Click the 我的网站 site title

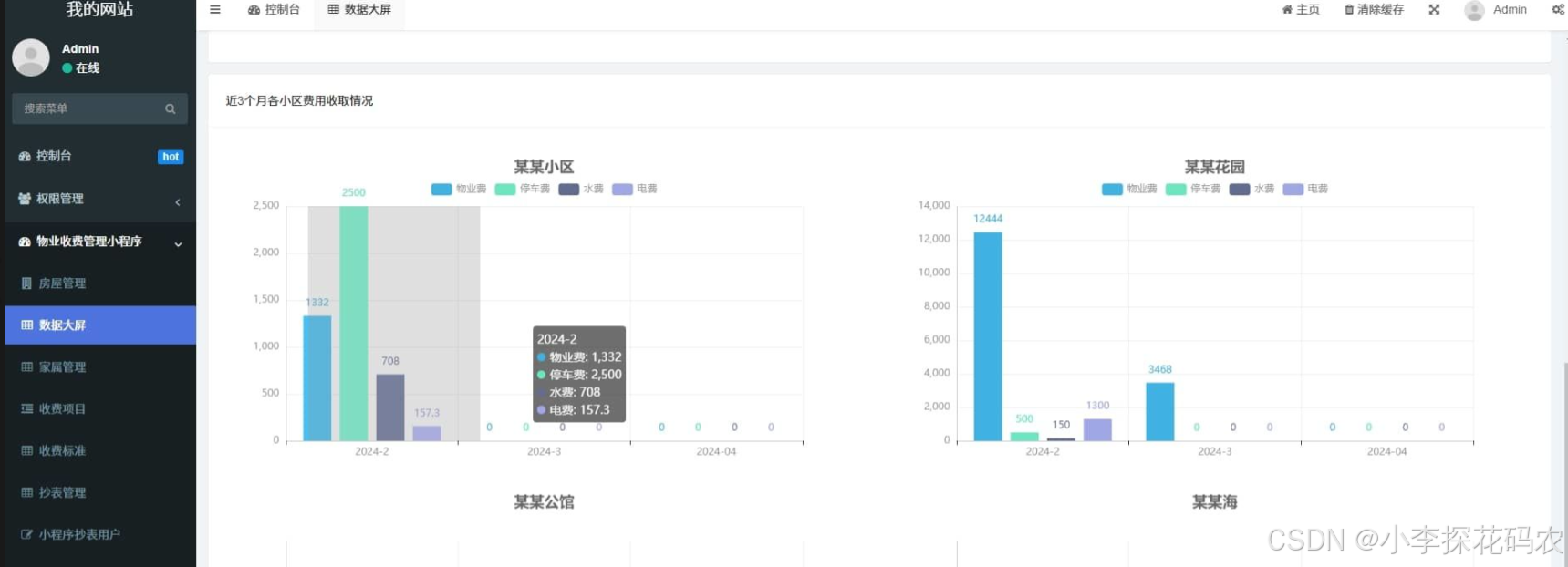99,10
